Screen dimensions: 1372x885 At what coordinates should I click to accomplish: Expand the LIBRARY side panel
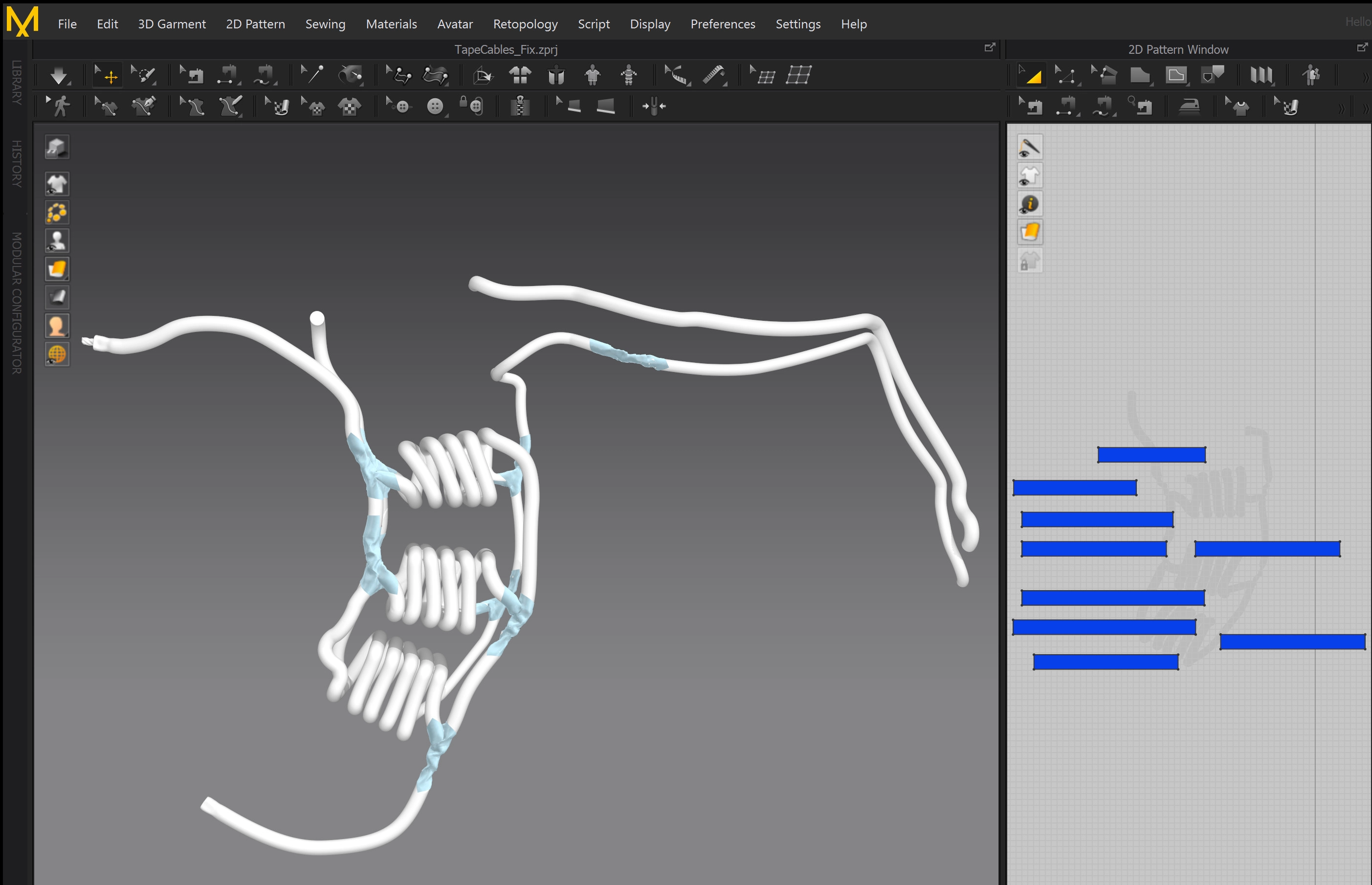pyautogui.click(x=16, y=82)
